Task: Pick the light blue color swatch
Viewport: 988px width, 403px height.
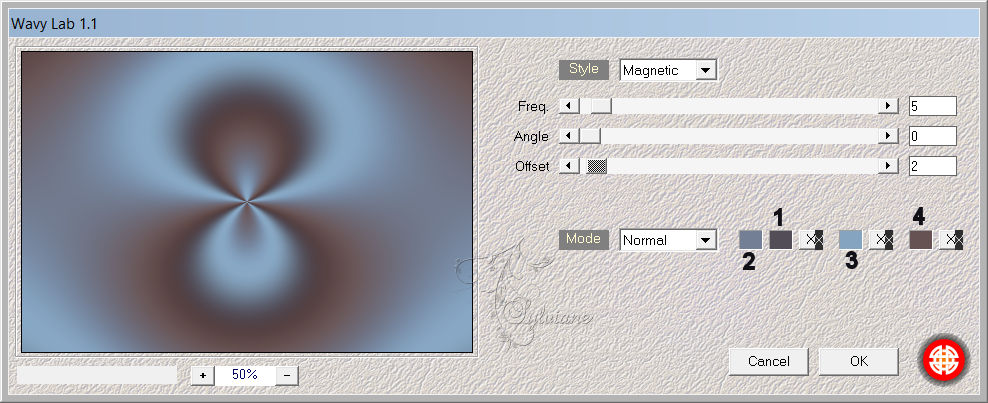Action: point(851,240)
